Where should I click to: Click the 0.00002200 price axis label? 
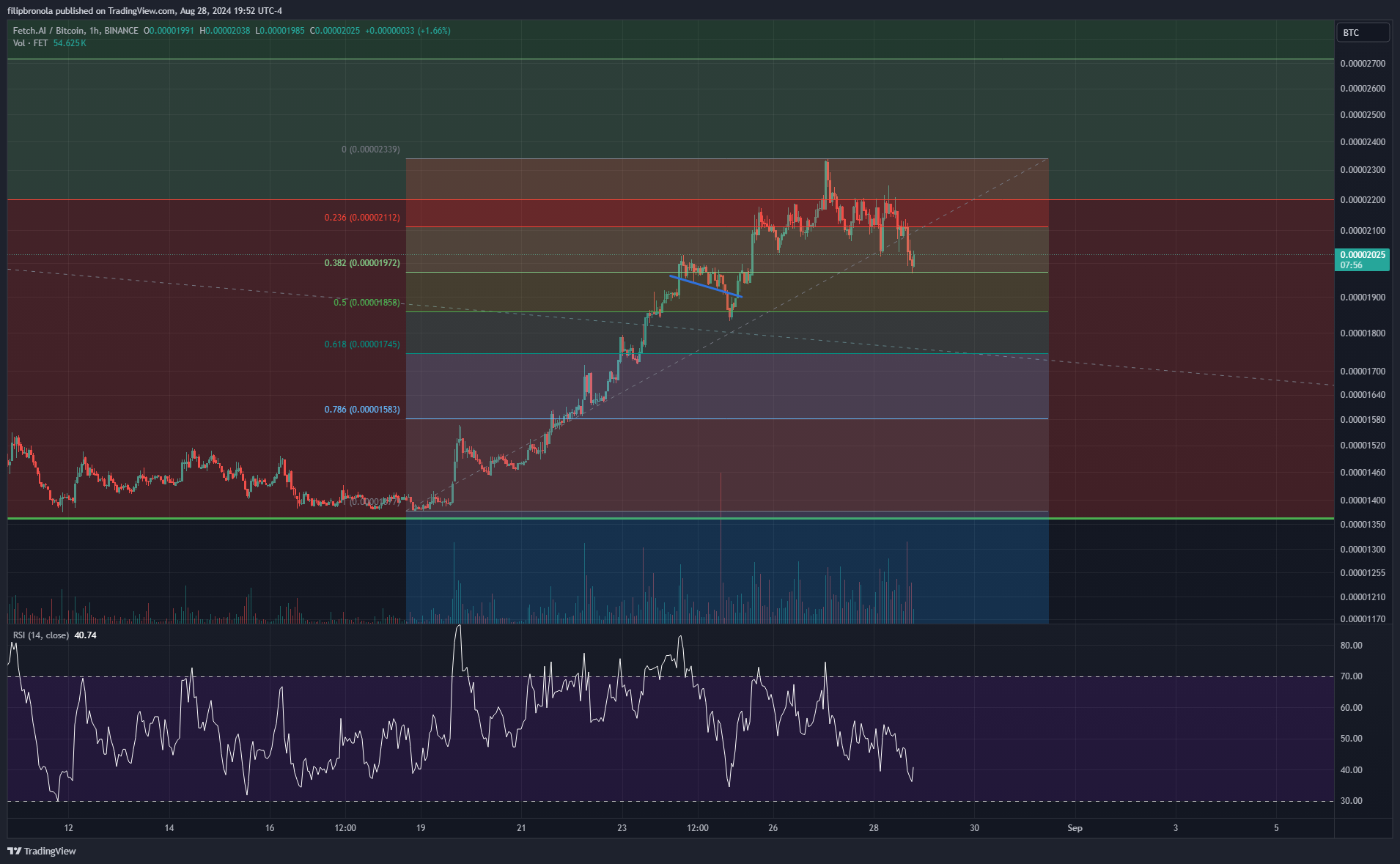pos(1363,200)
